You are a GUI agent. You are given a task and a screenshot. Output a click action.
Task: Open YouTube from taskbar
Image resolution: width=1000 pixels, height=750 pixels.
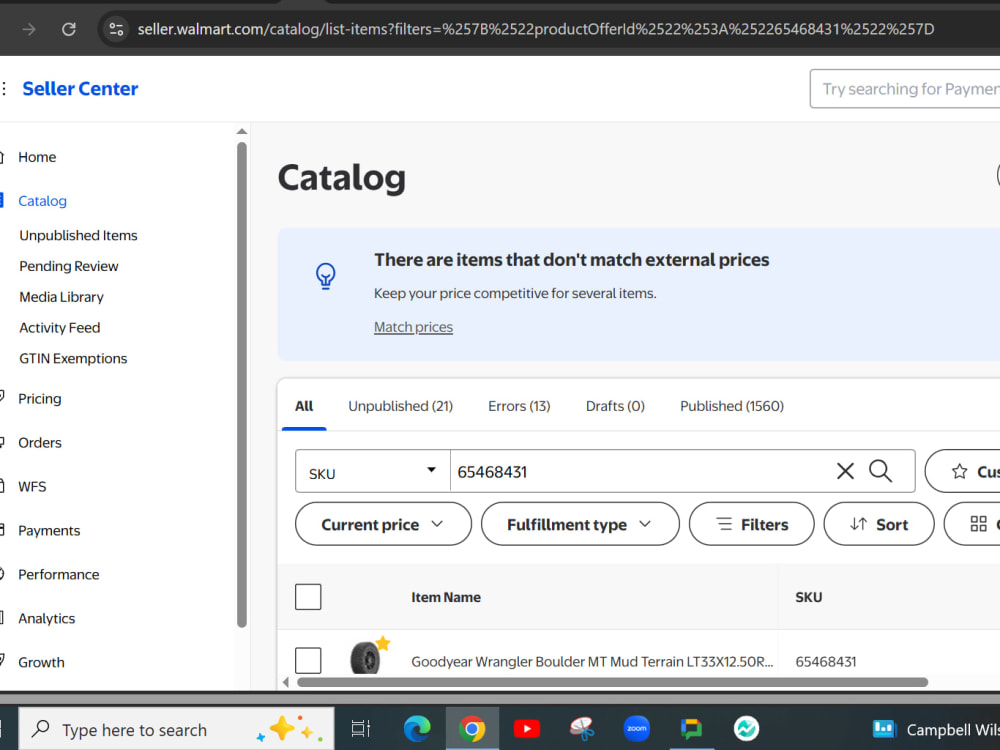tap(527, 728)
